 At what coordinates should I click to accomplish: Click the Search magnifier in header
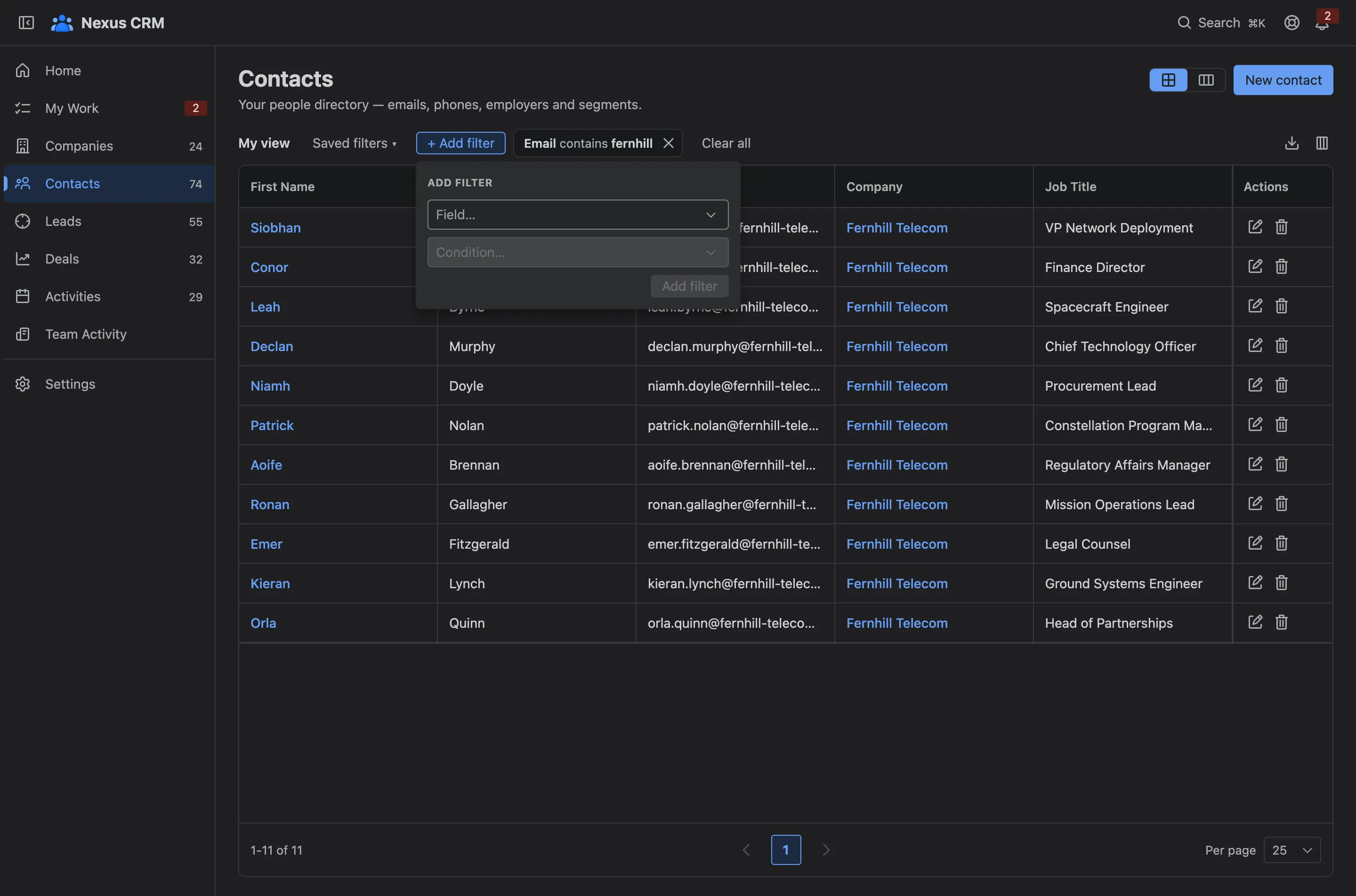pos(1184,22)
